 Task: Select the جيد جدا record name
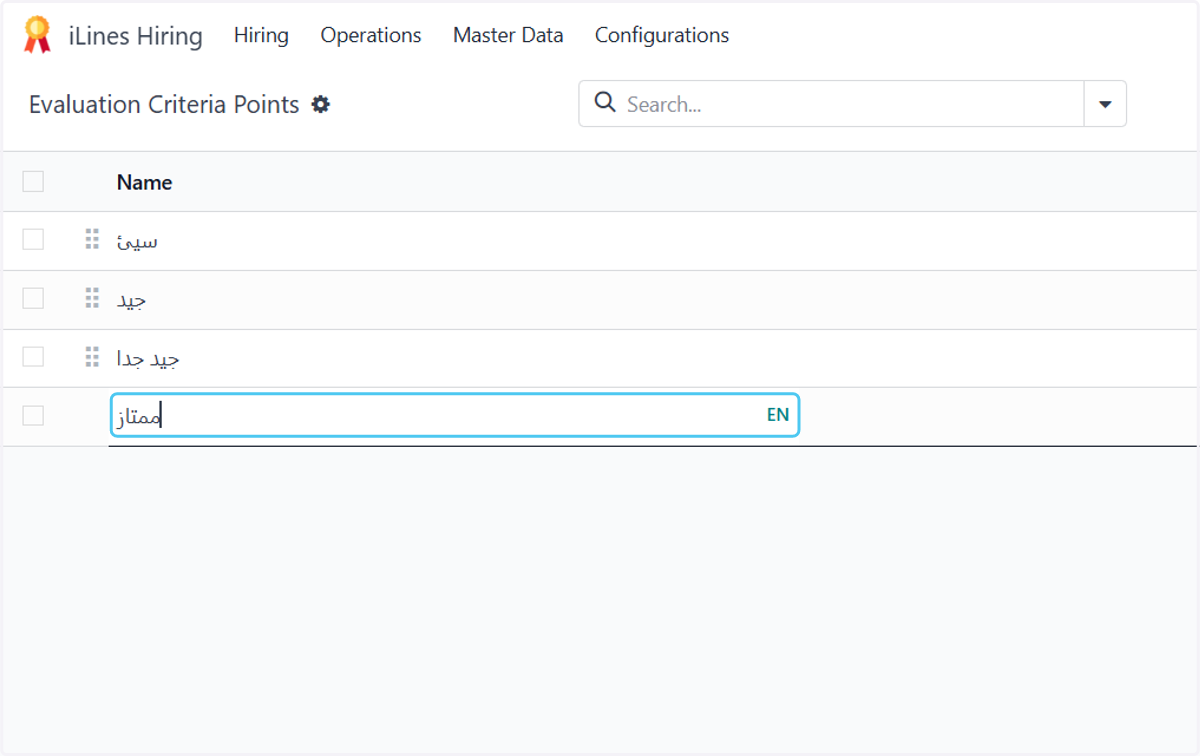point(148,359)
